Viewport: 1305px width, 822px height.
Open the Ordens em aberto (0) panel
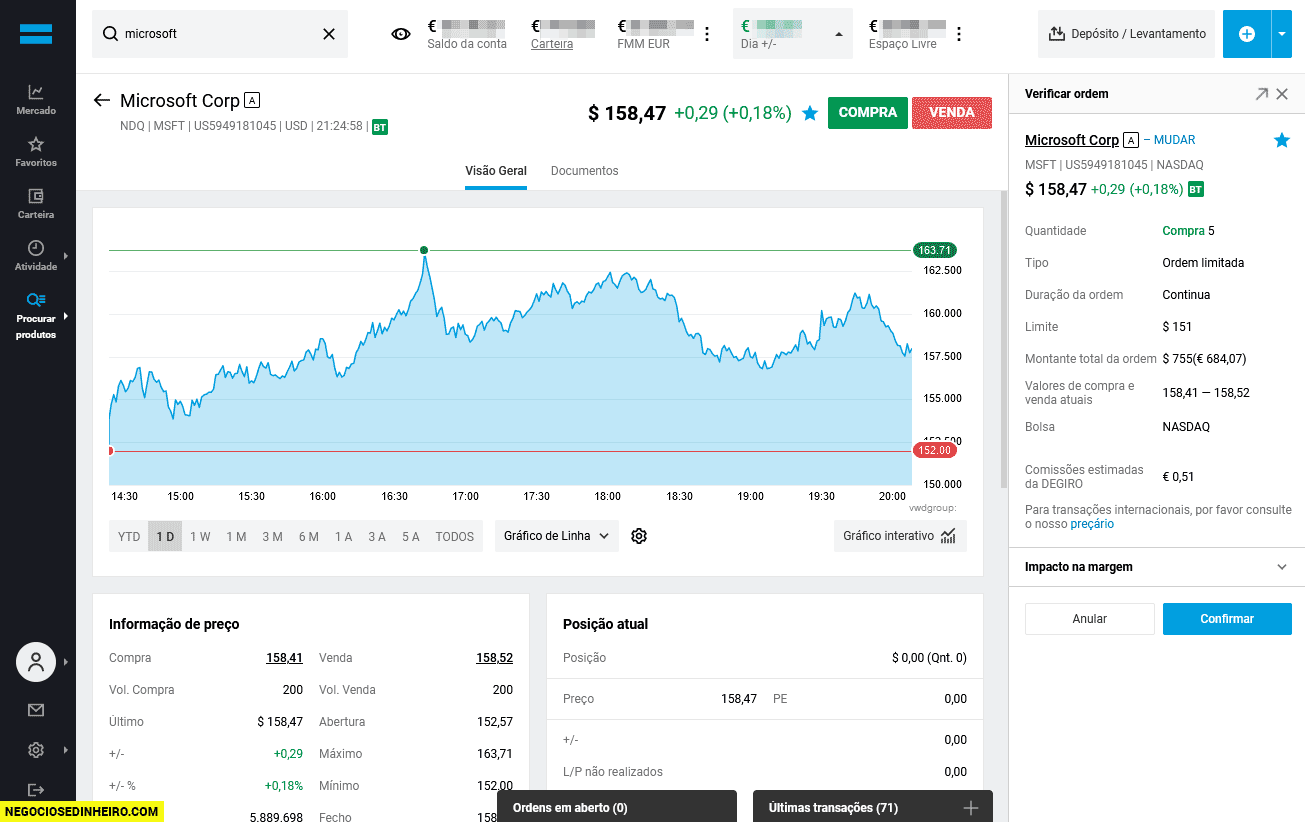617,807
